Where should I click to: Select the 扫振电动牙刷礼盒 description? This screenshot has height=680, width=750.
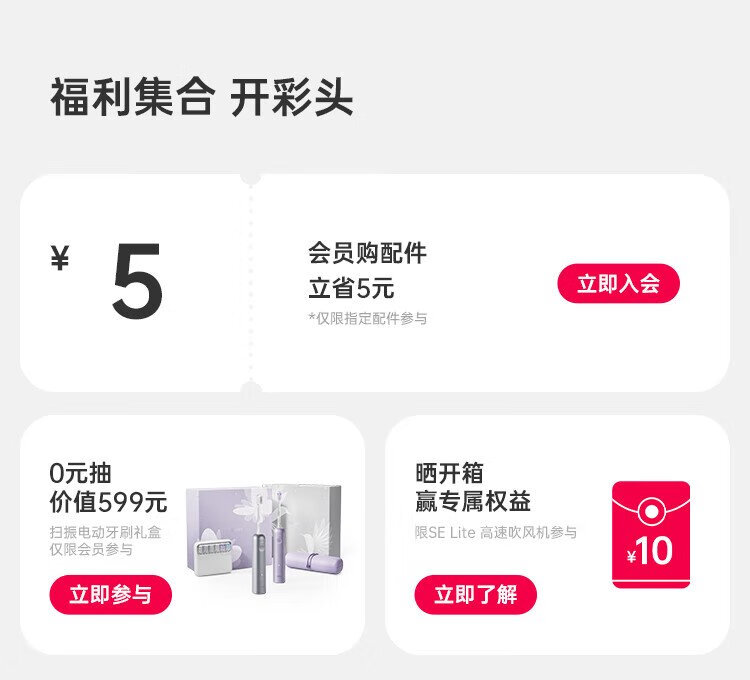105,532
